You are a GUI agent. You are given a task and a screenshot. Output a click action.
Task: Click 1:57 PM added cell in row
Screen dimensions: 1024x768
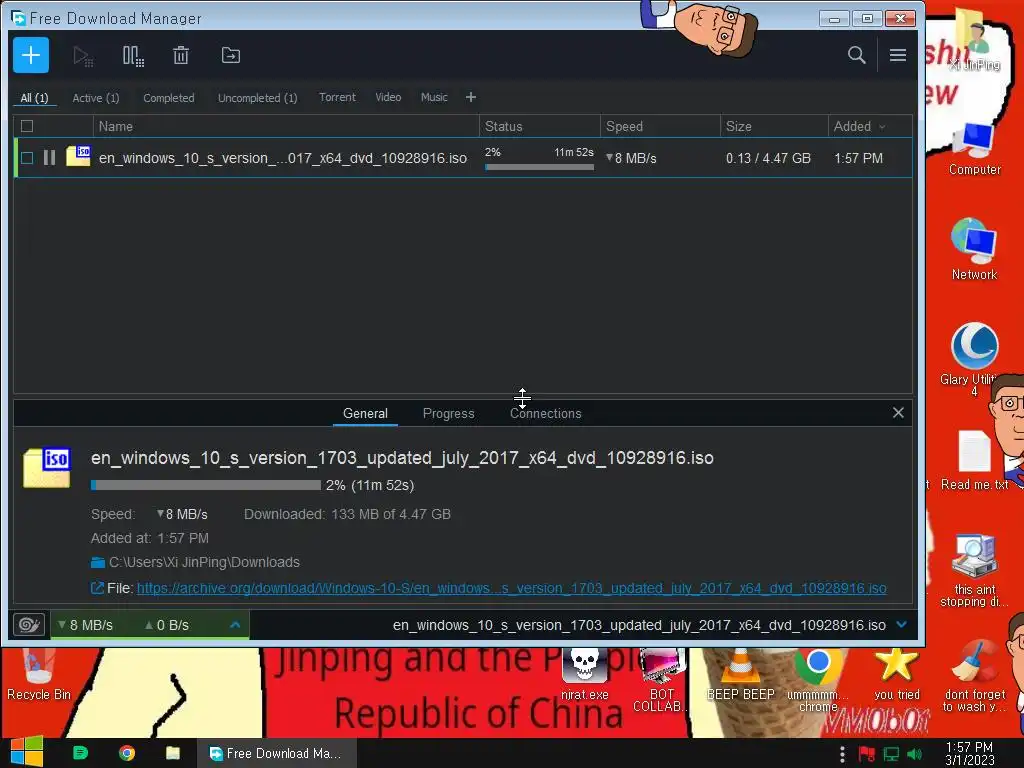tap(858, 158)
